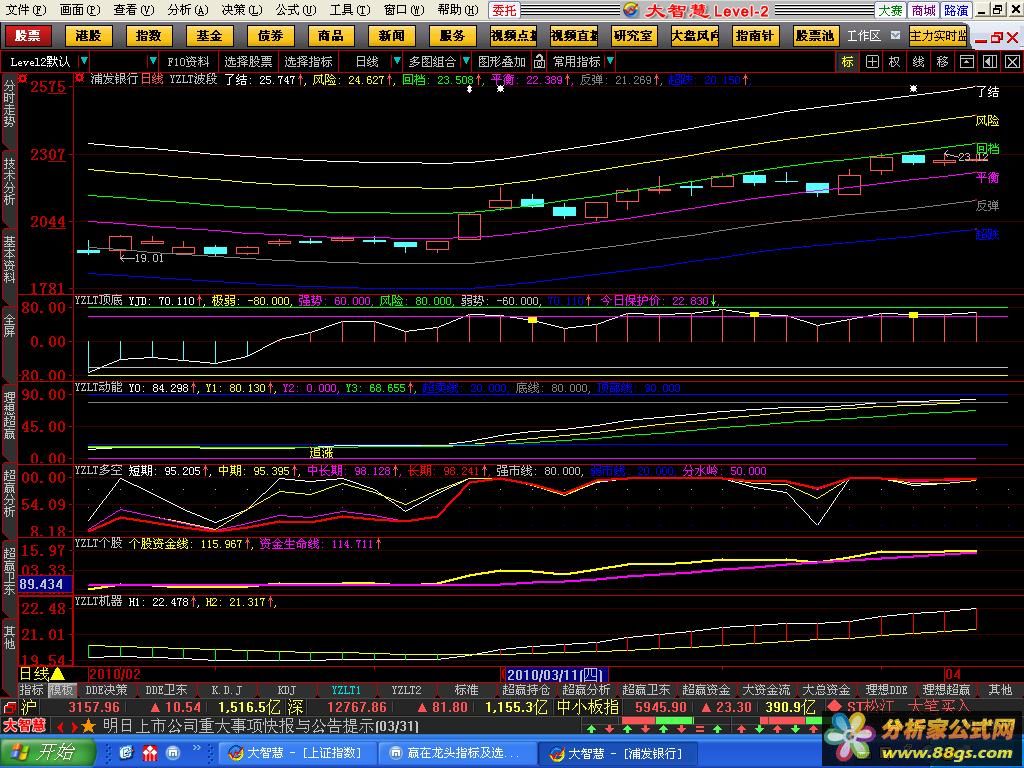Click the panel layout icon right of 移

[967, 62]
